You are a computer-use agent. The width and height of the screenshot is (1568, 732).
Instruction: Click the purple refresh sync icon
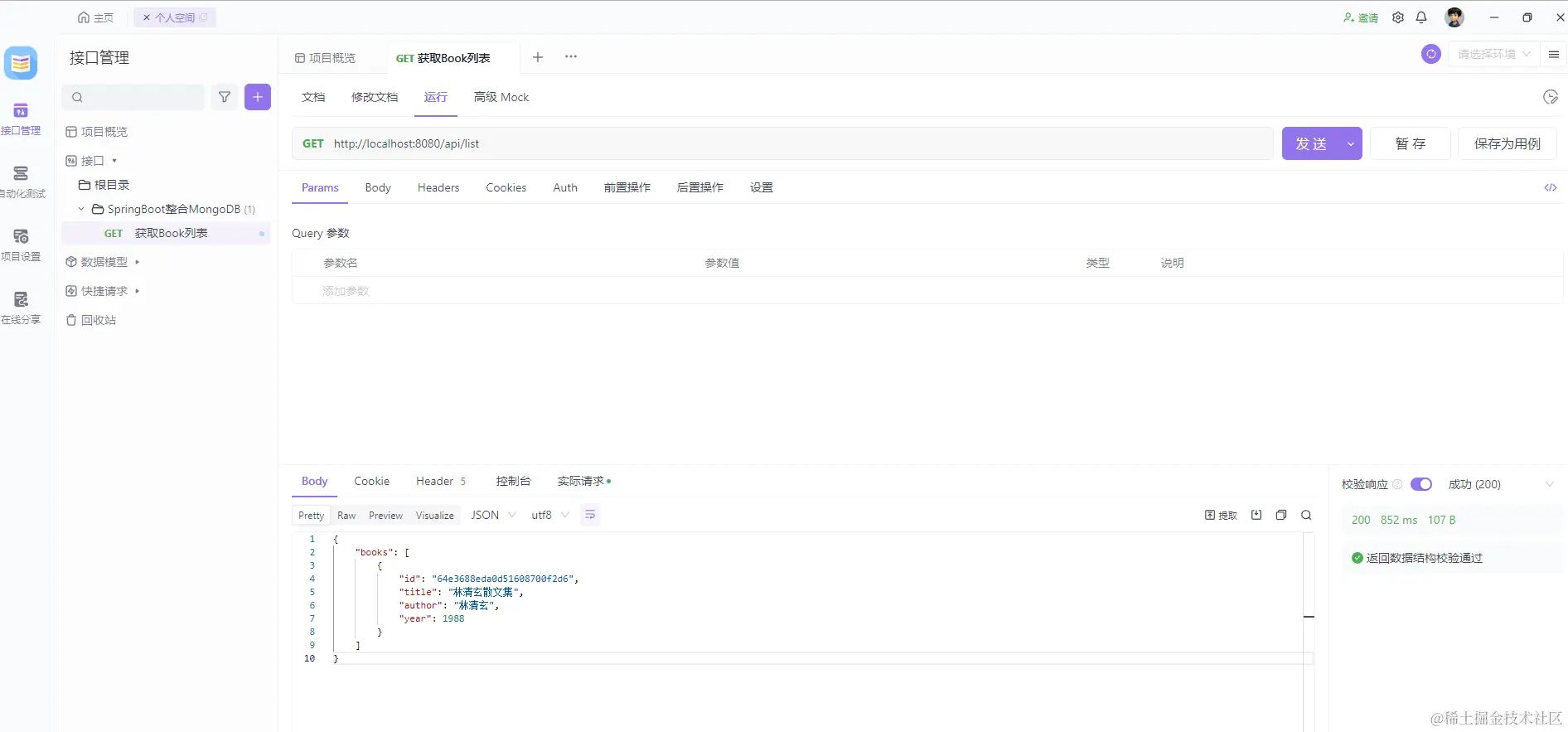tap(1431, 54)
